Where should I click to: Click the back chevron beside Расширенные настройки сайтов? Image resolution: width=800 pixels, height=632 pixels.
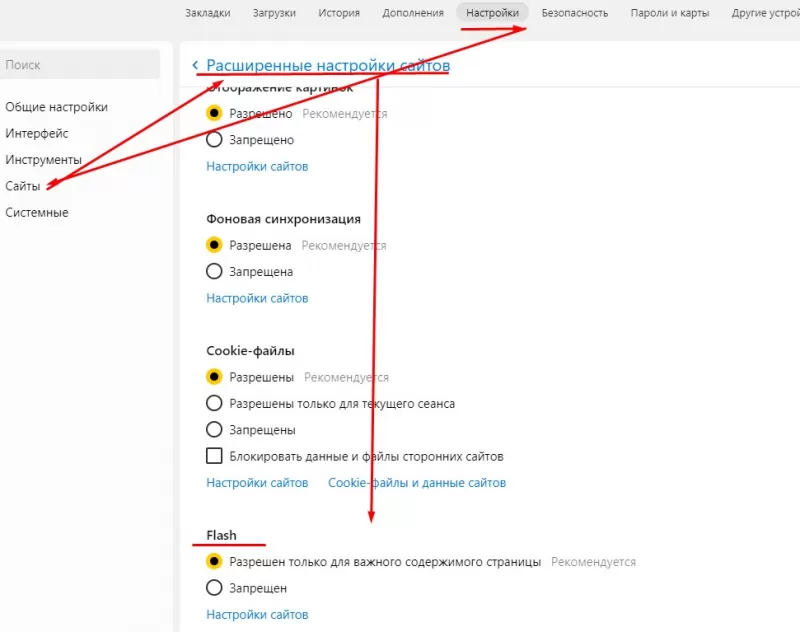[x=196, y=65]
